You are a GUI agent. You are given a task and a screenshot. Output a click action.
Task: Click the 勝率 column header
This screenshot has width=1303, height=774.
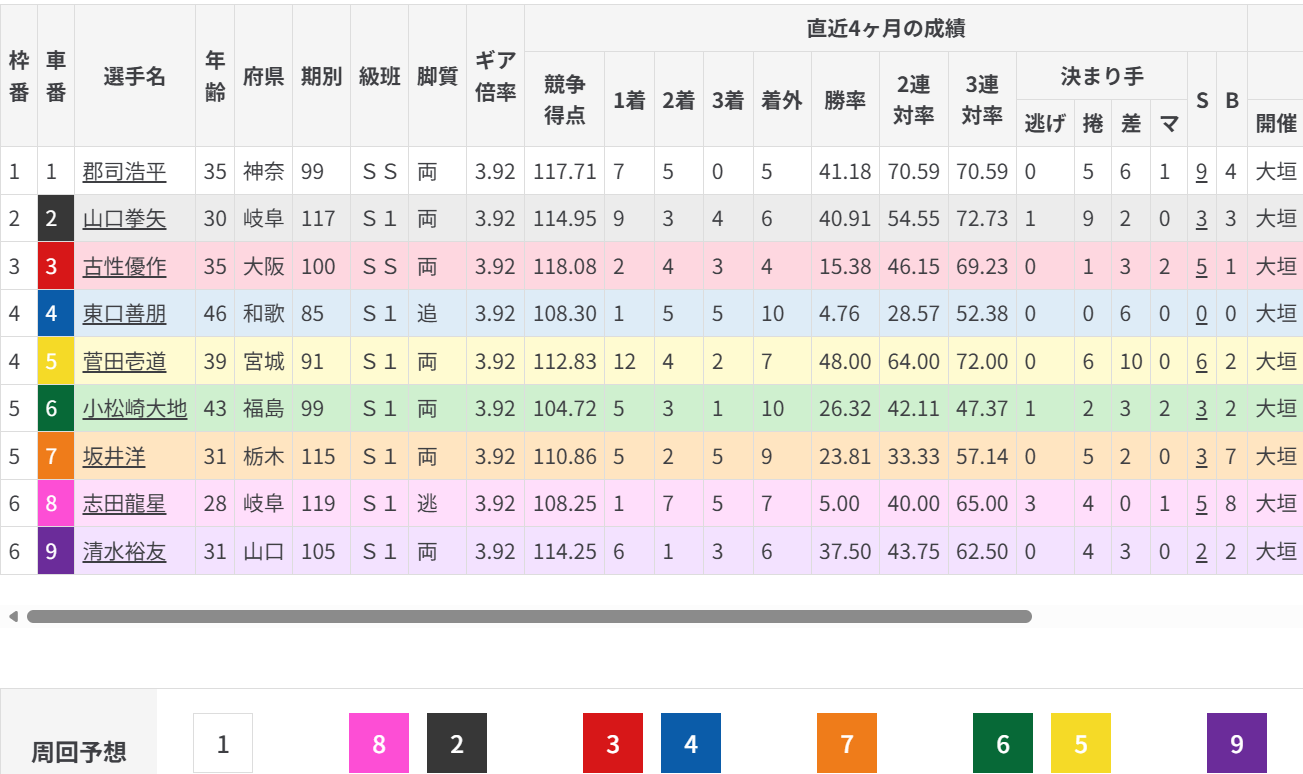(845, 100)
